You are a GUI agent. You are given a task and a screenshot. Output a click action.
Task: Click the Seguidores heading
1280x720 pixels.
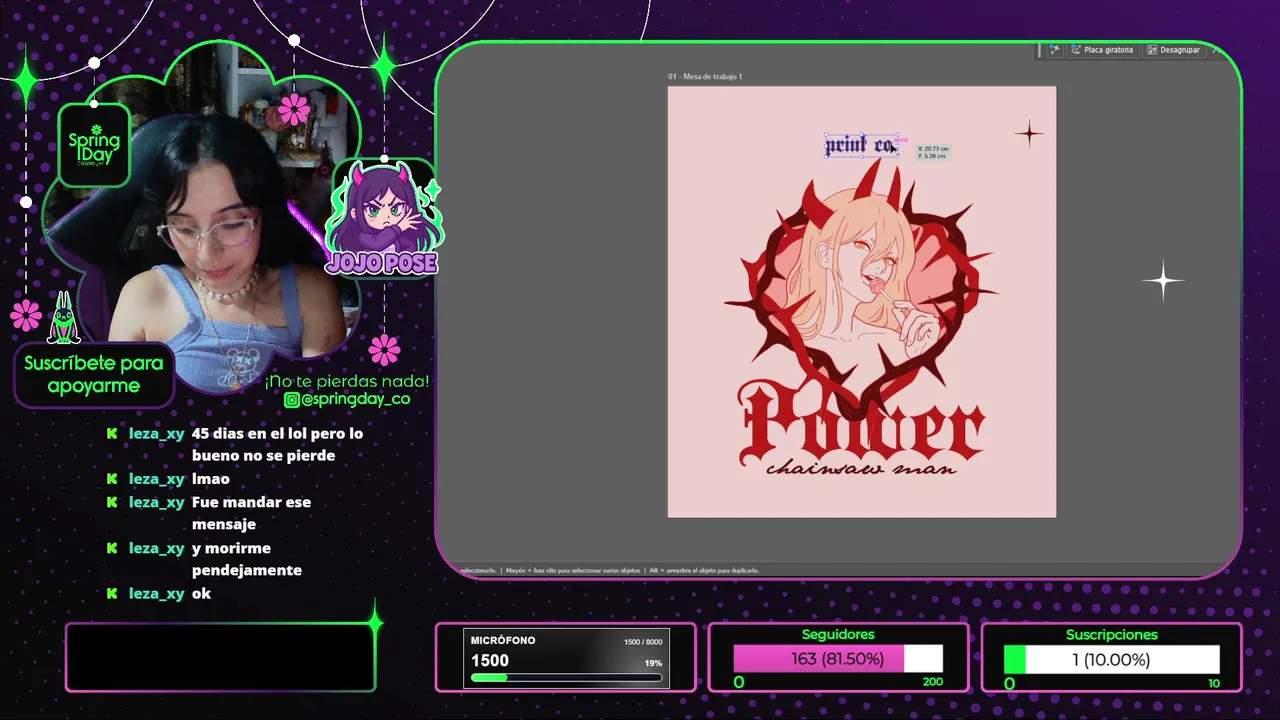tap(838, 635)
